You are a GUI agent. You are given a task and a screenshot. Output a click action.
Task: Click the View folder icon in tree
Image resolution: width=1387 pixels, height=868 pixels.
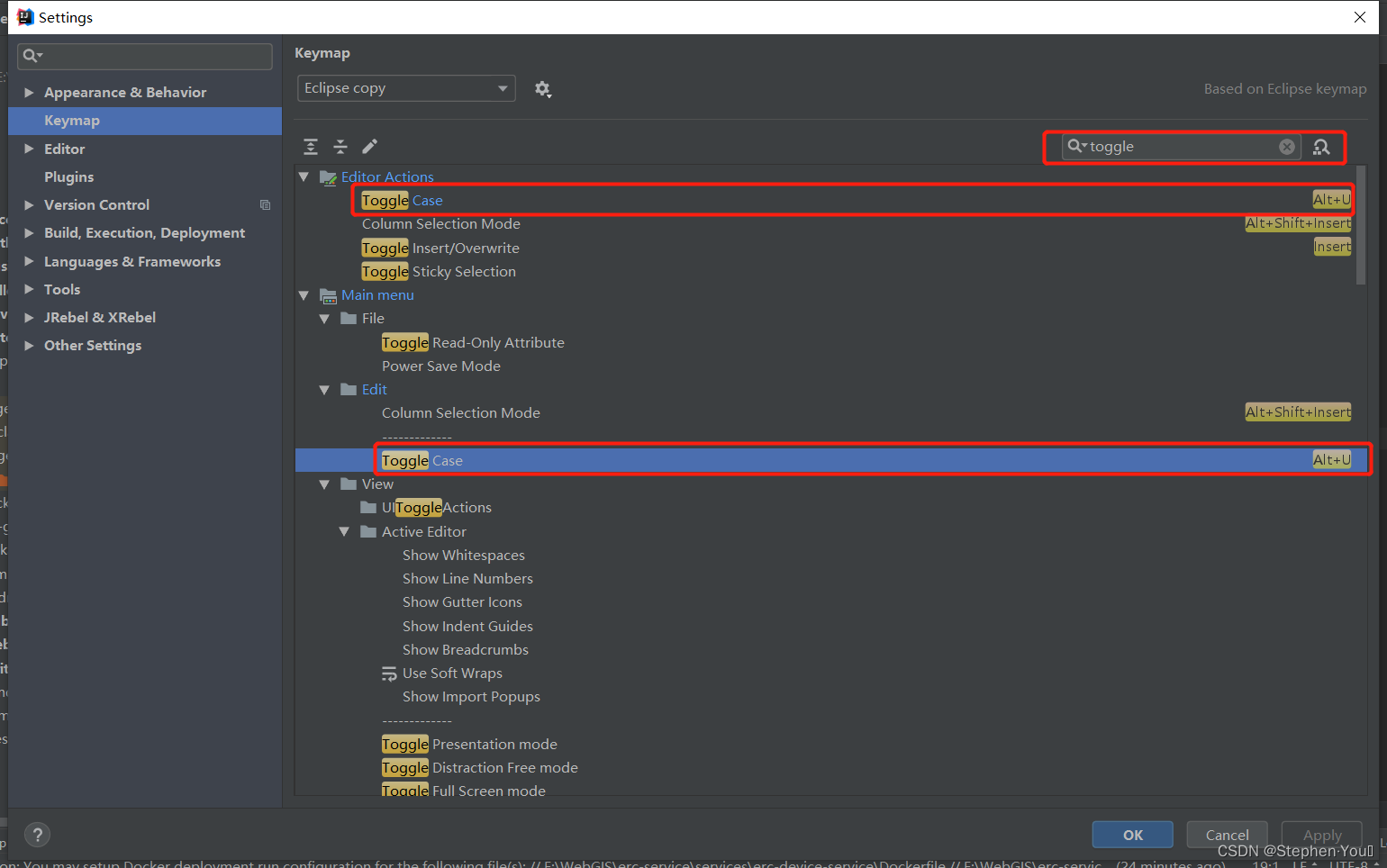coord(349,484)
